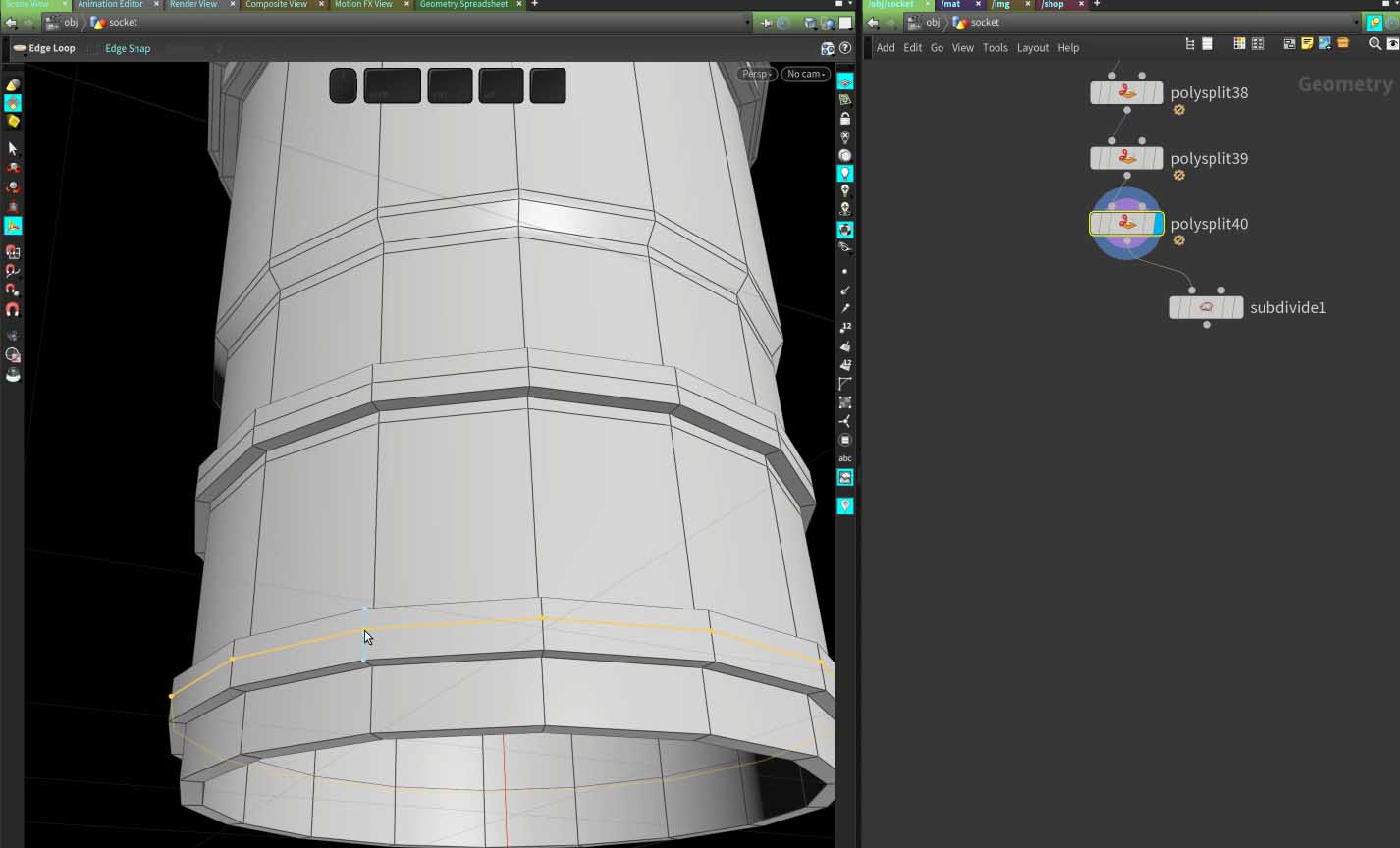
Task: Expand the scene view path dropdown arrow
Action: click(747, 23)
